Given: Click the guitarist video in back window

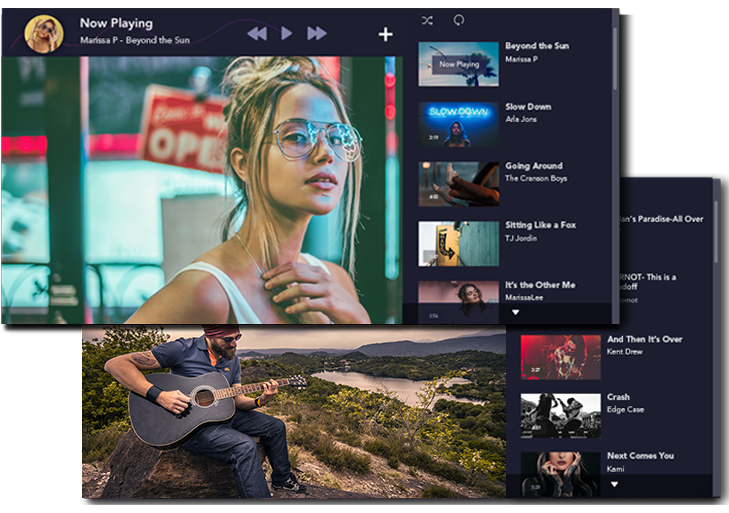Looking at the screenshot, I should 294,412.
